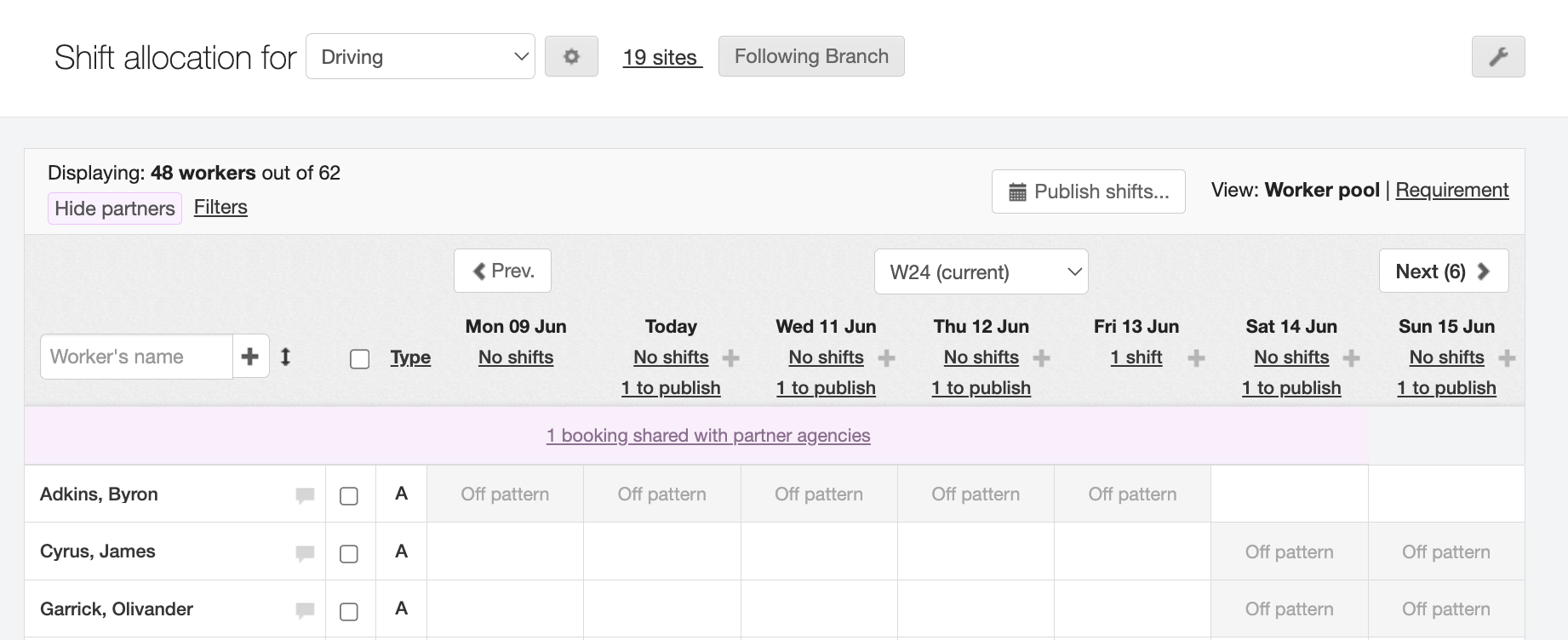Switch to the Requirement view
The width and height of the screenshot is (1568, 640).
(x=1451, y=190)
